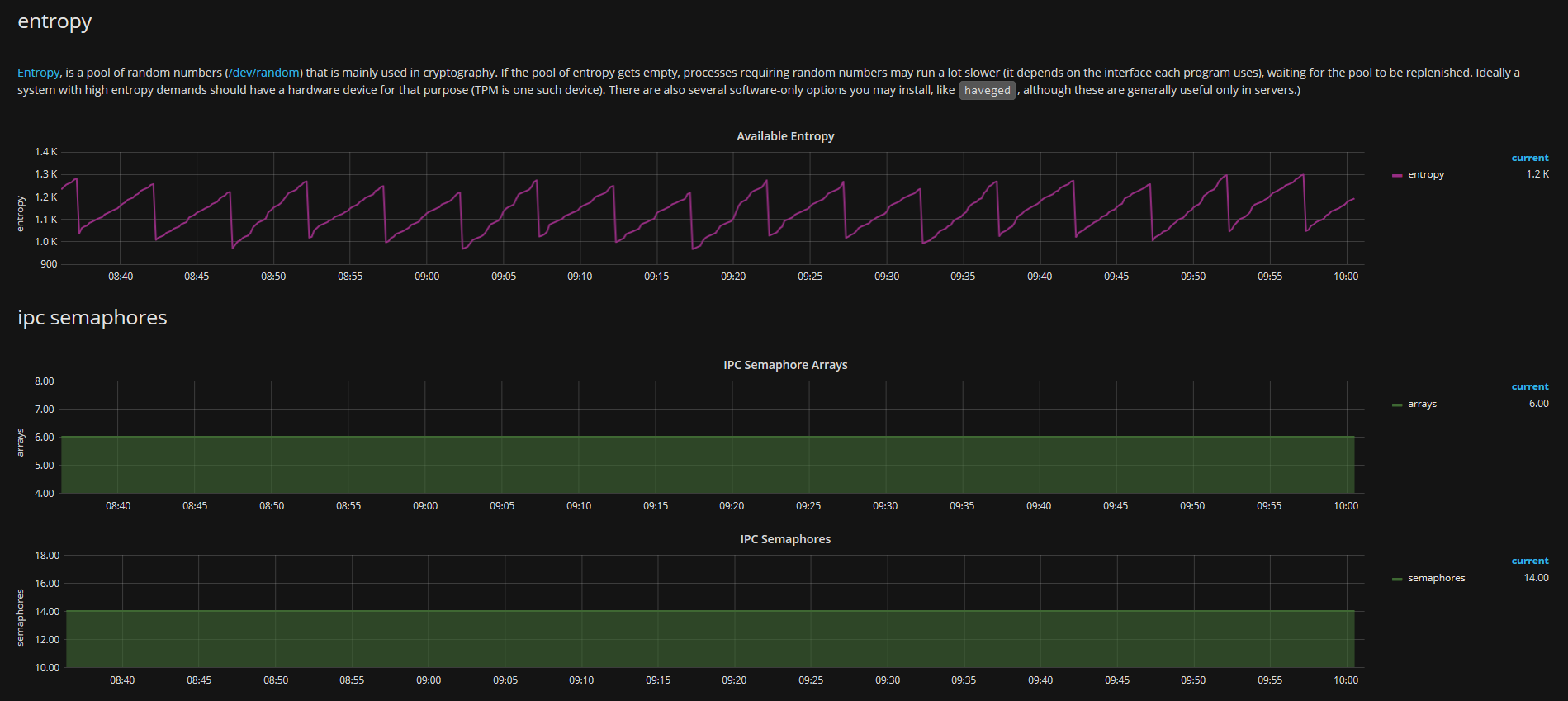Click the green semaphores legend color marker

(x=1397, y=579)
